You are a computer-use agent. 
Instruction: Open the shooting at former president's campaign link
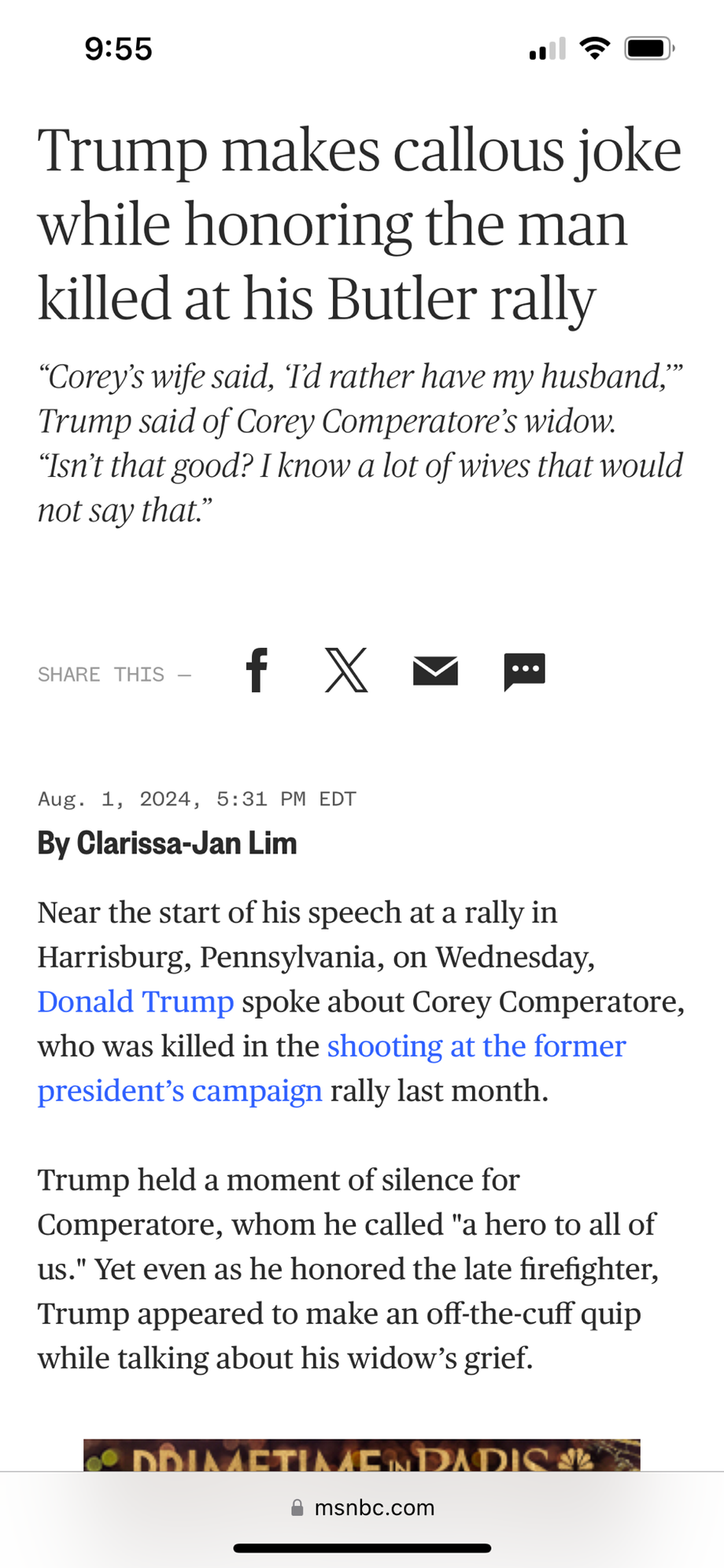(476, 1047)
